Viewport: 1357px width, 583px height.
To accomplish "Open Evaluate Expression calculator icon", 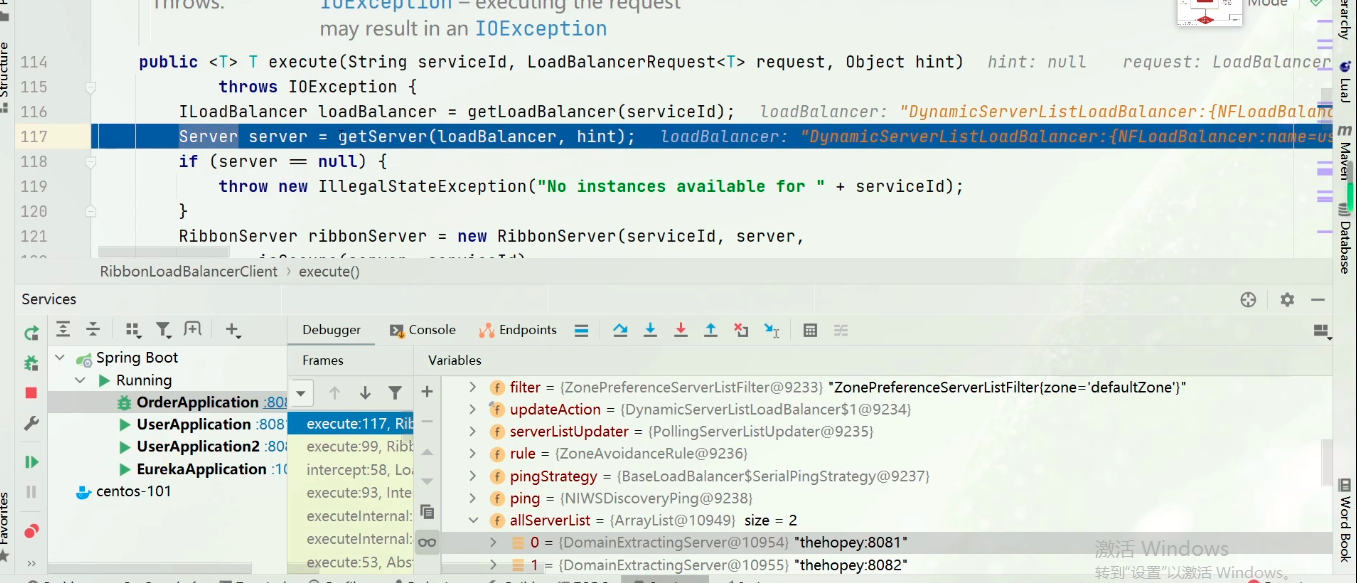I will coord(811,330).
